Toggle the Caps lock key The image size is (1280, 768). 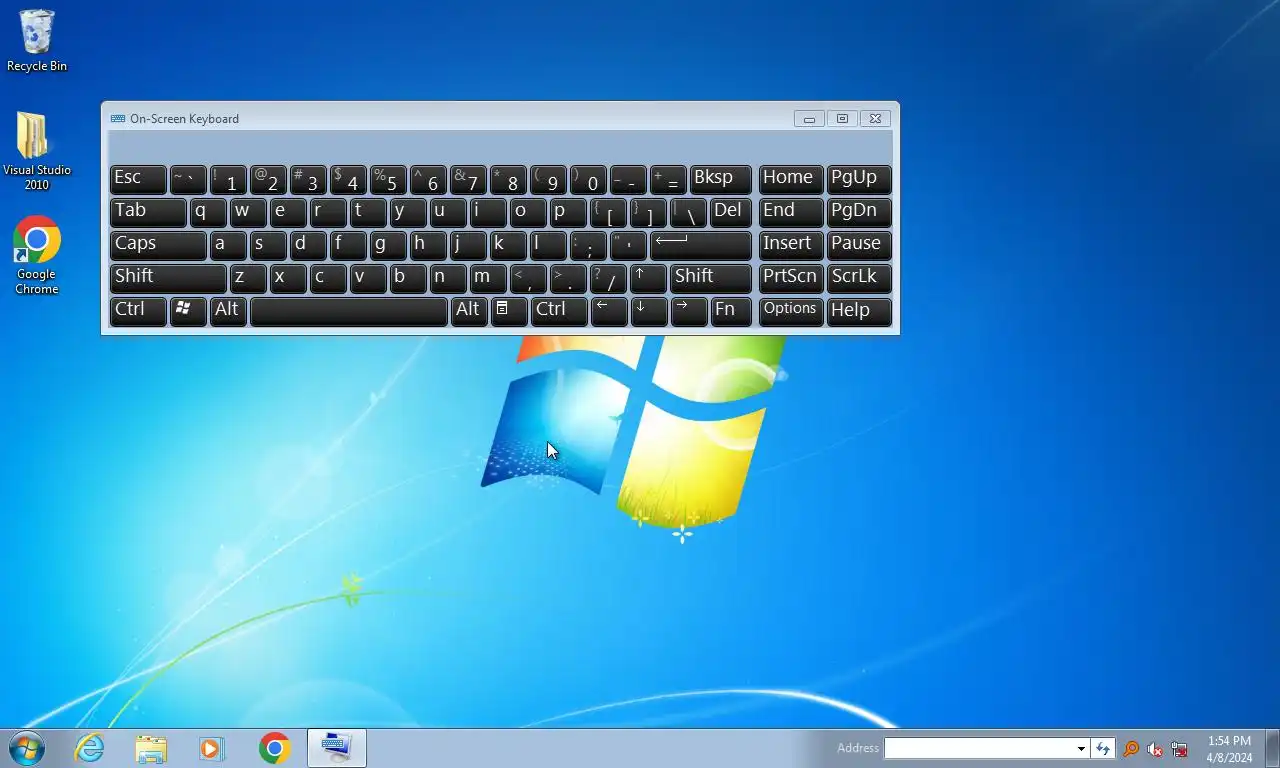(158, 244)
